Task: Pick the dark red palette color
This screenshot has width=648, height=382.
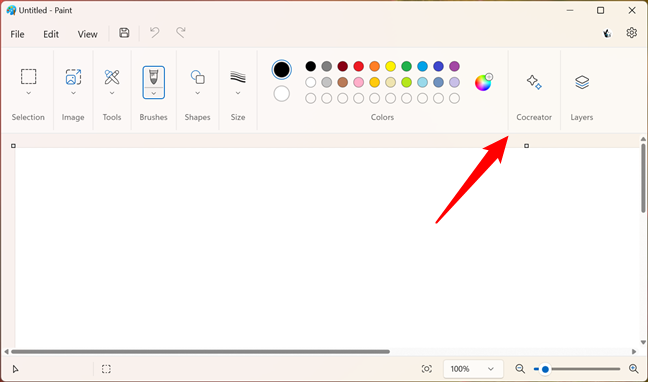Action: pos(343,66)
